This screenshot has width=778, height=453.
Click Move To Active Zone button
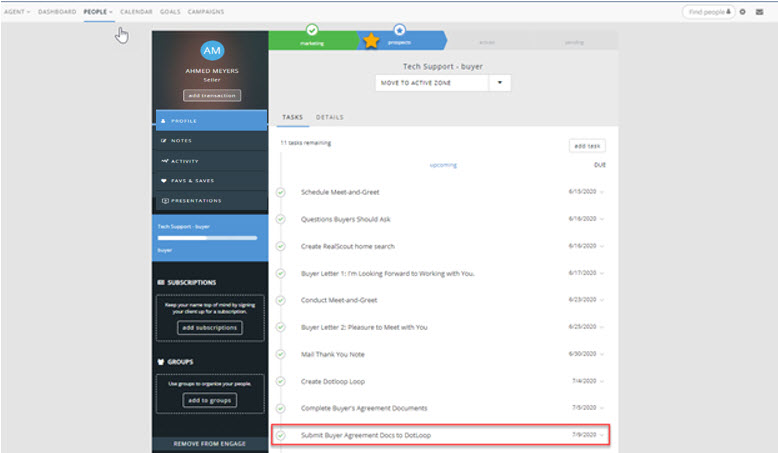click(x=432, y=83)
